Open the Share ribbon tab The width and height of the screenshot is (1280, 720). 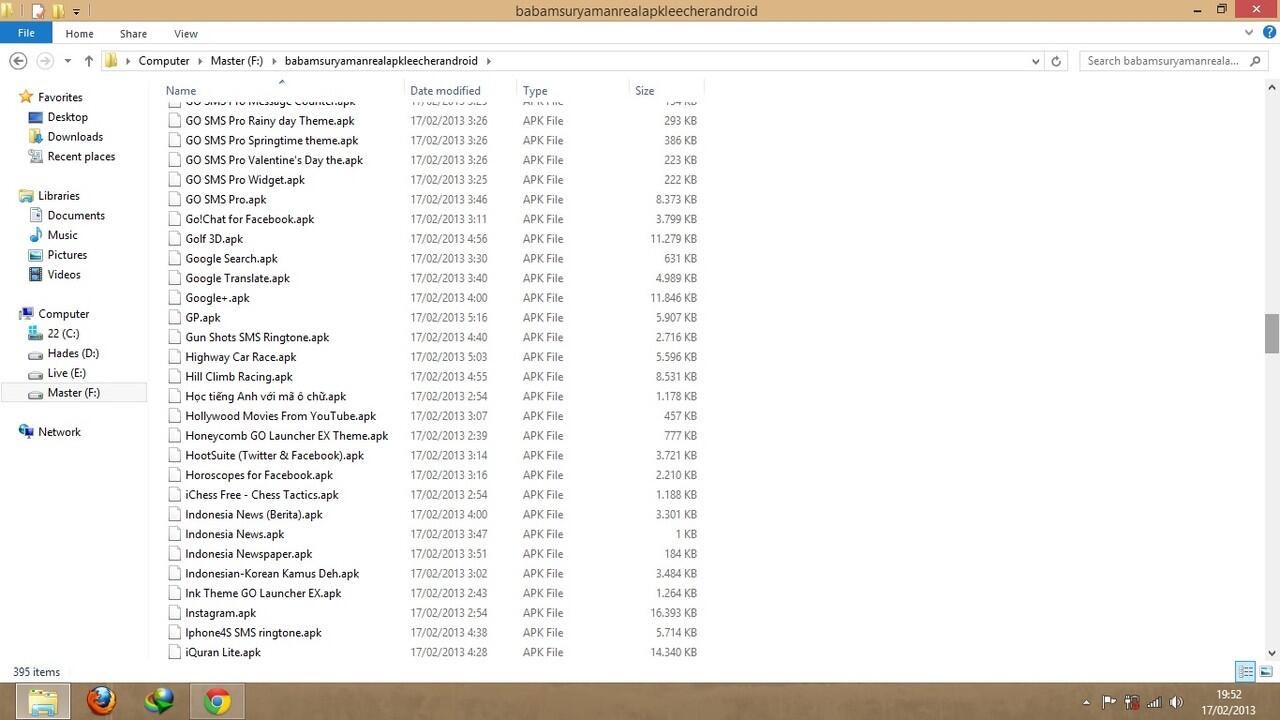[133, 34]
